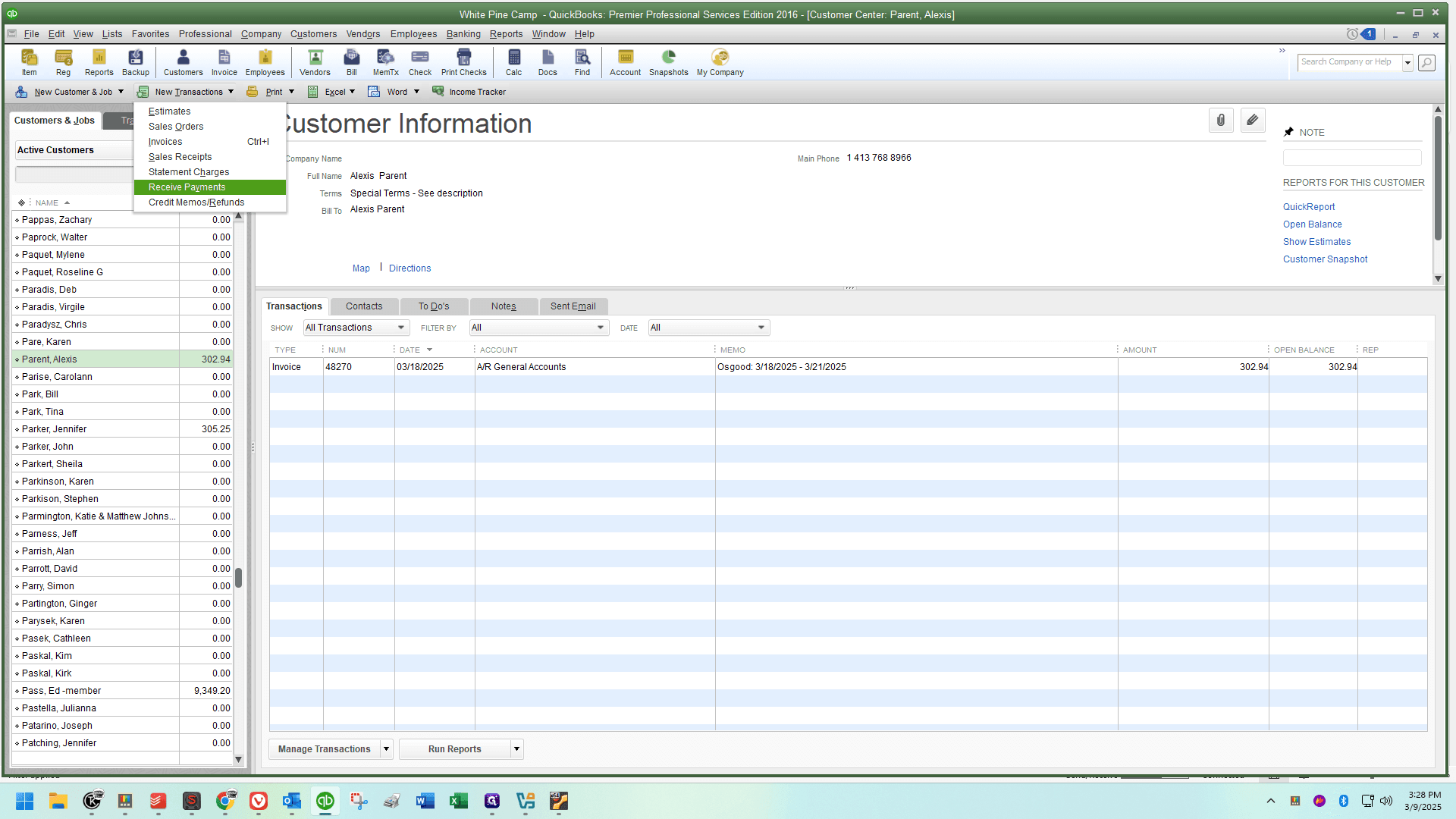Open Outlook from the Windows taskbar
1456x819 pixels.
[292, 801]
